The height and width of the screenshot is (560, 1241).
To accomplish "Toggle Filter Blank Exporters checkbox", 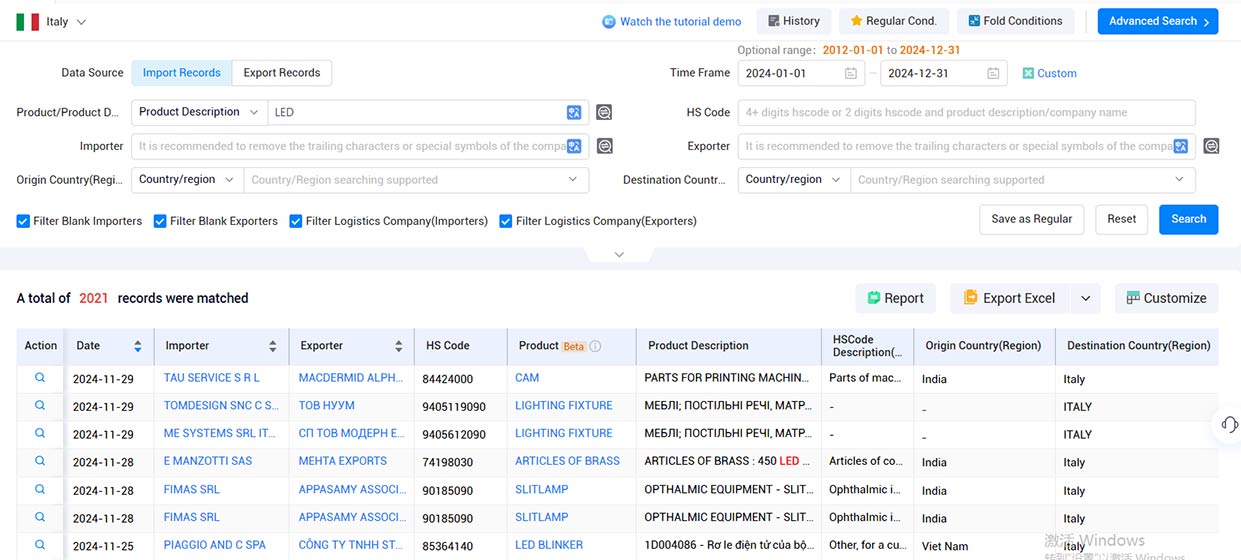I will click(160, 221).
